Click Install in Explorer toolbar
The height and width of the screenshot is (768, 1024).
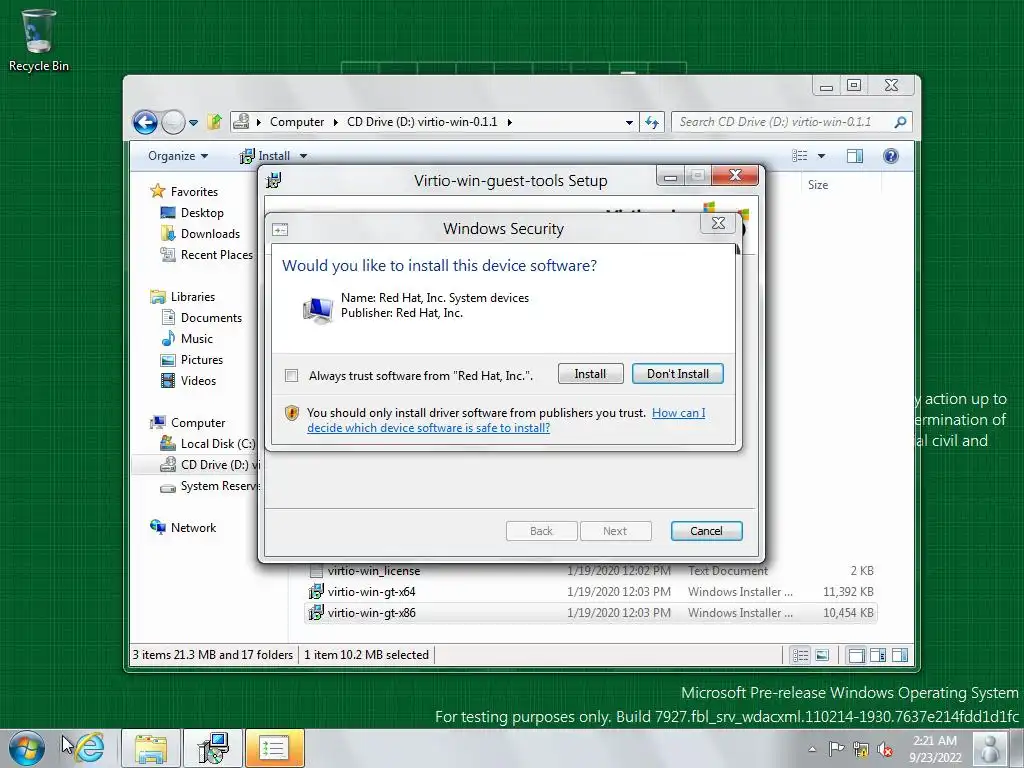click(x=265, y=155)
